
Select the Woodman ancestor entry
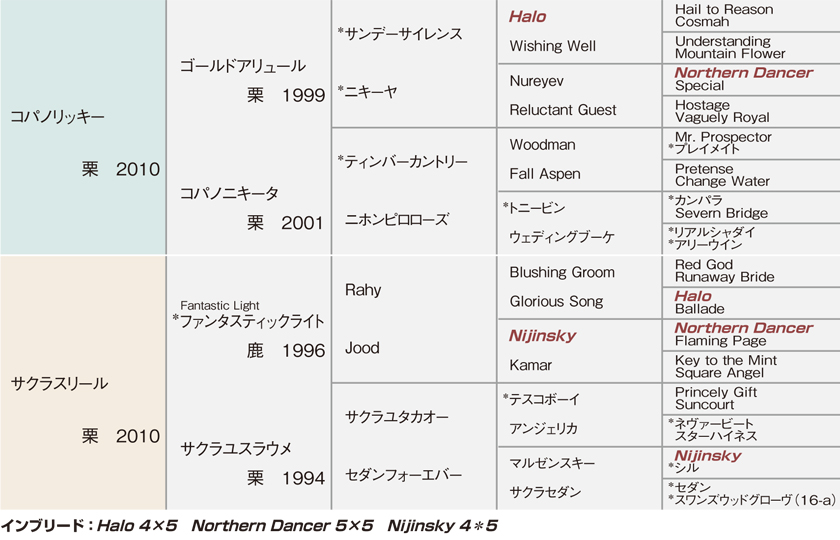[x=542, y=145]
